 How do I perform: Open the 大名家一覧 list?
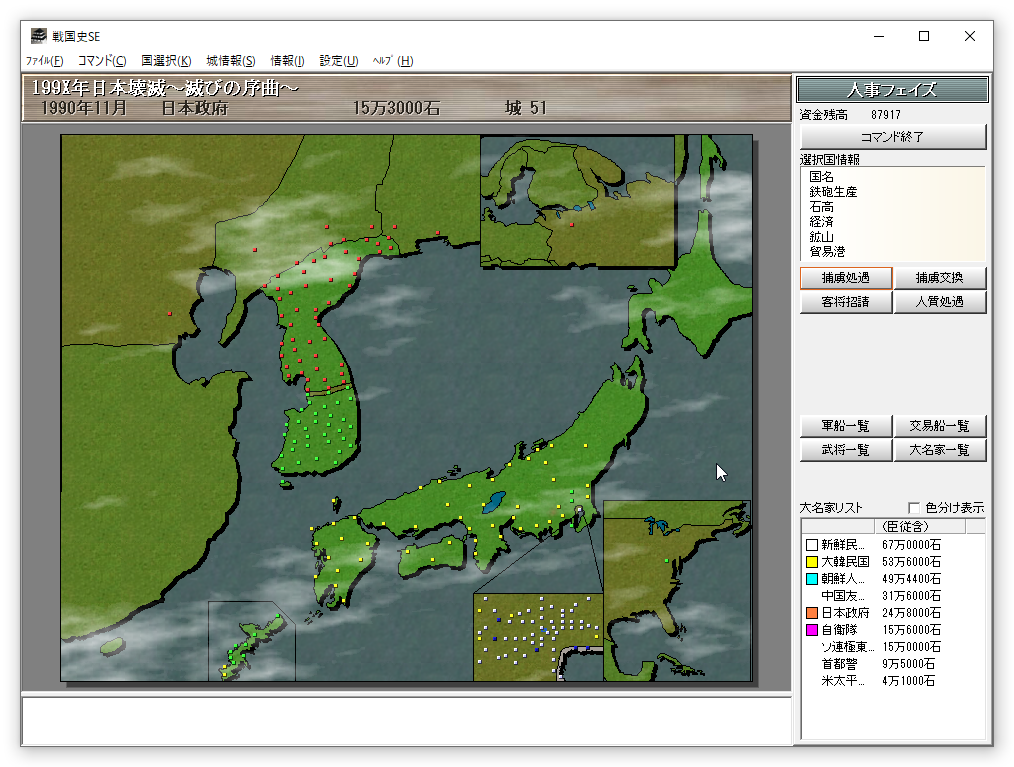coord(940,450)
